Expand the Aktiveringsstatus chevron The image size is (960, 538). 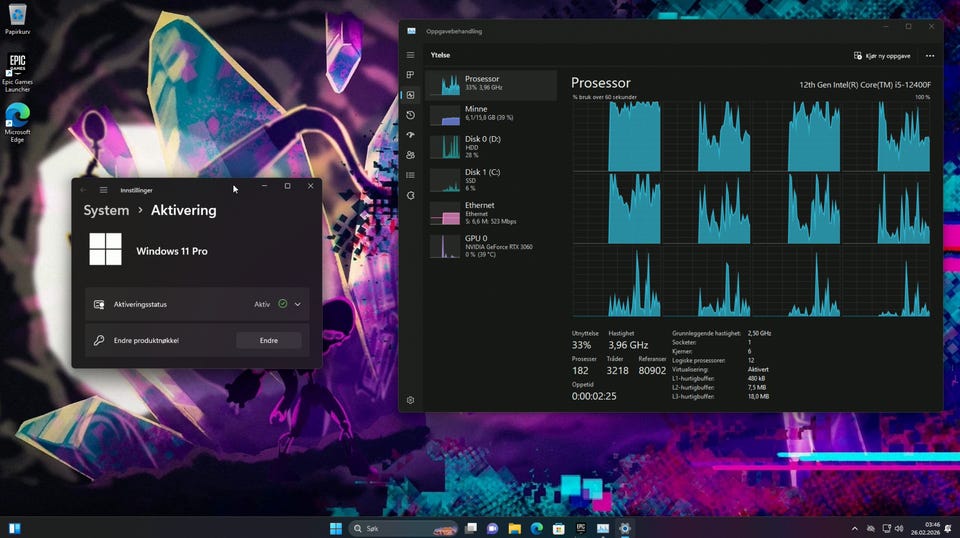click(298, 304)
